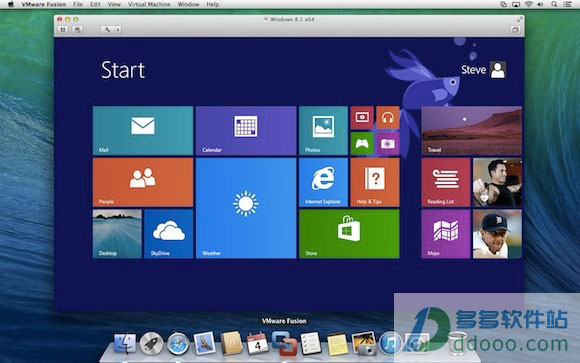Screen dimensions: 580x363
Task: Open the Virtual Machine menu
Action: click(x=149, y=4)
